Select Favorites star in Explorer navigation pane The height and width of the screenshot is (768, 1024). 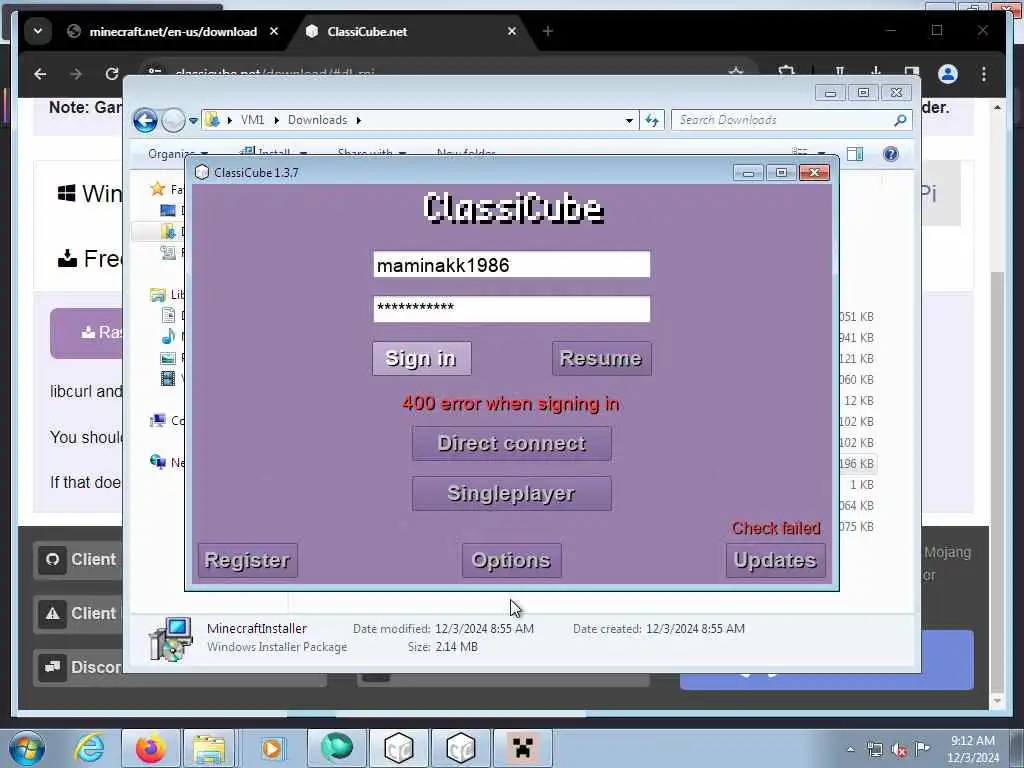pyautogui.click(x=157, y=189)
